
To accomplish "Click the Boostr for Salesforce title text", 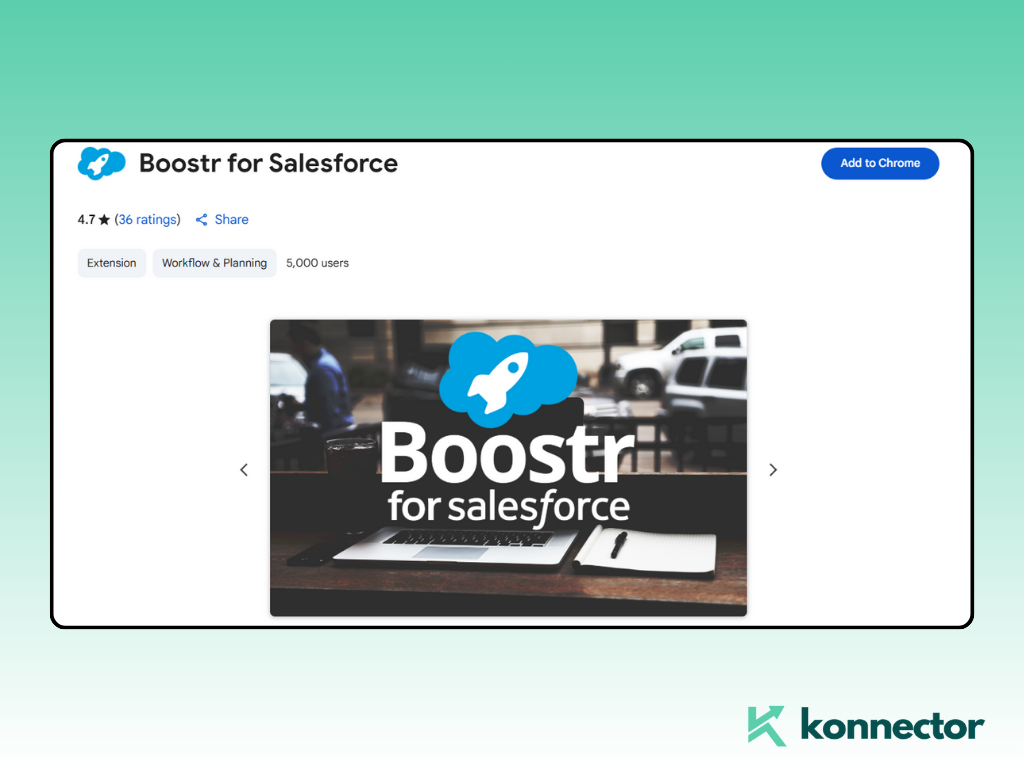I will [268, 163].
